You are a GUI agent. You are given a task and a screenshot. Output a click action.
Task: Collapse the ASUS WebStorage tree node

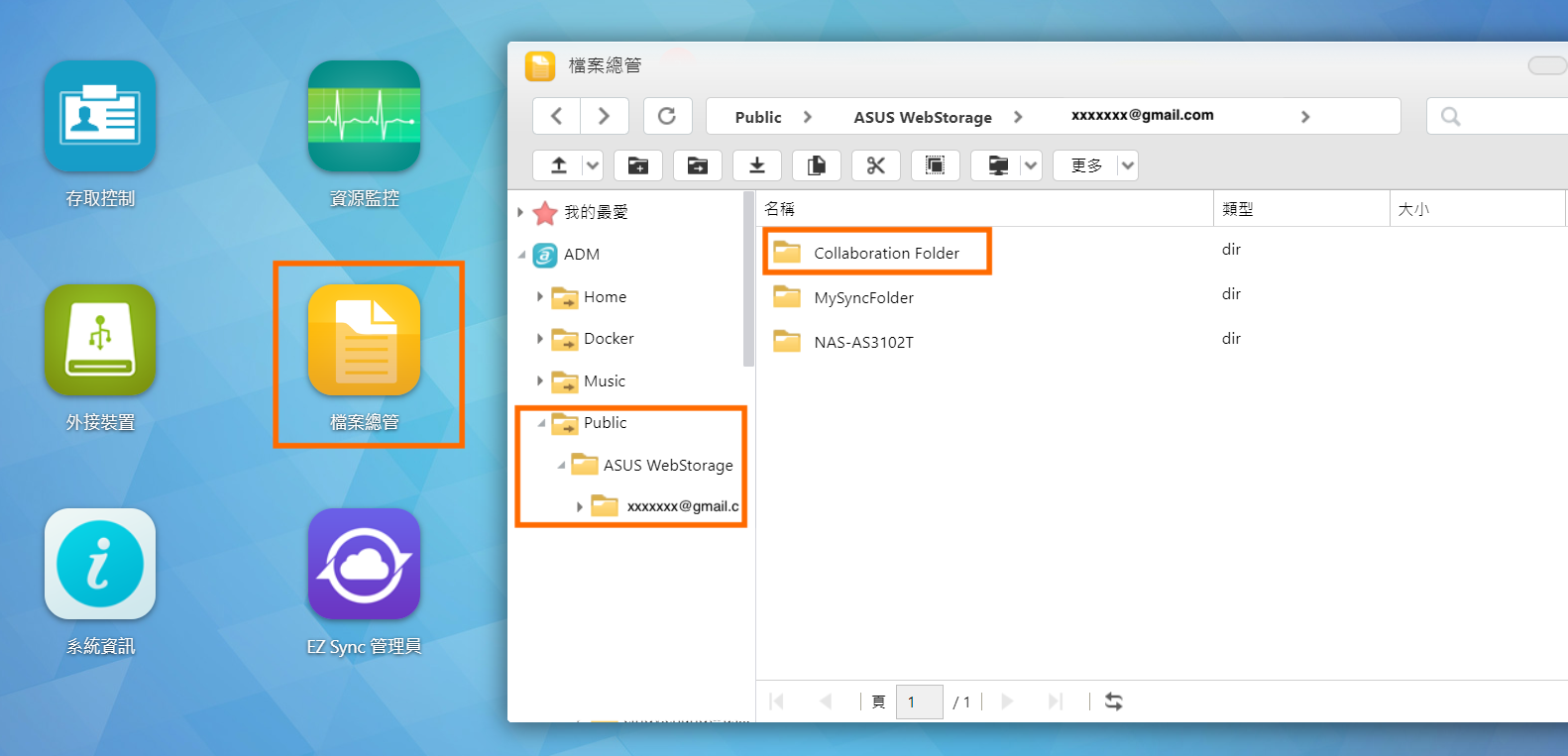click(x=561, y=465)
